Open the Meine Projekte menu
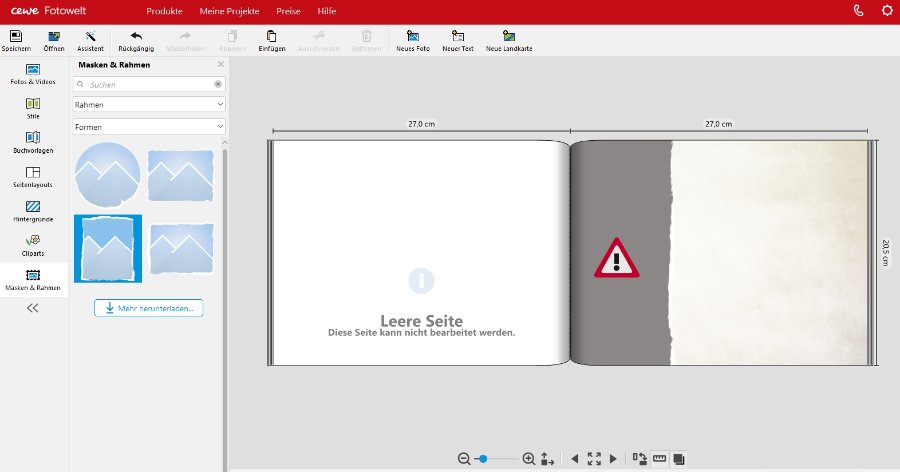 (230, 11)
